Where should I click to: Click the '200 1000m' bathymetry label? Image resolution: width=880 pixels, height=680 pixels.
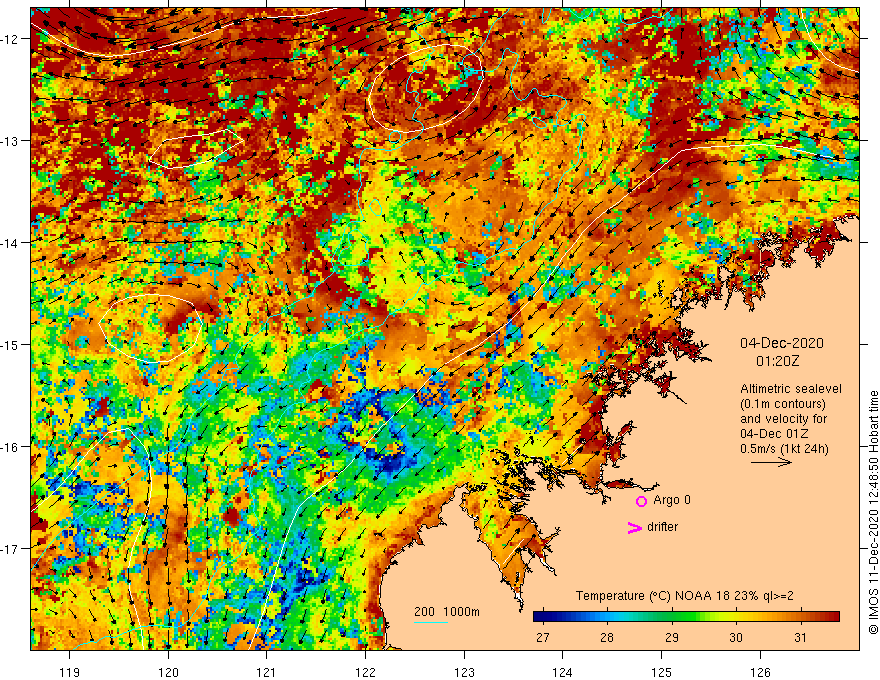[x=447, y=612]
